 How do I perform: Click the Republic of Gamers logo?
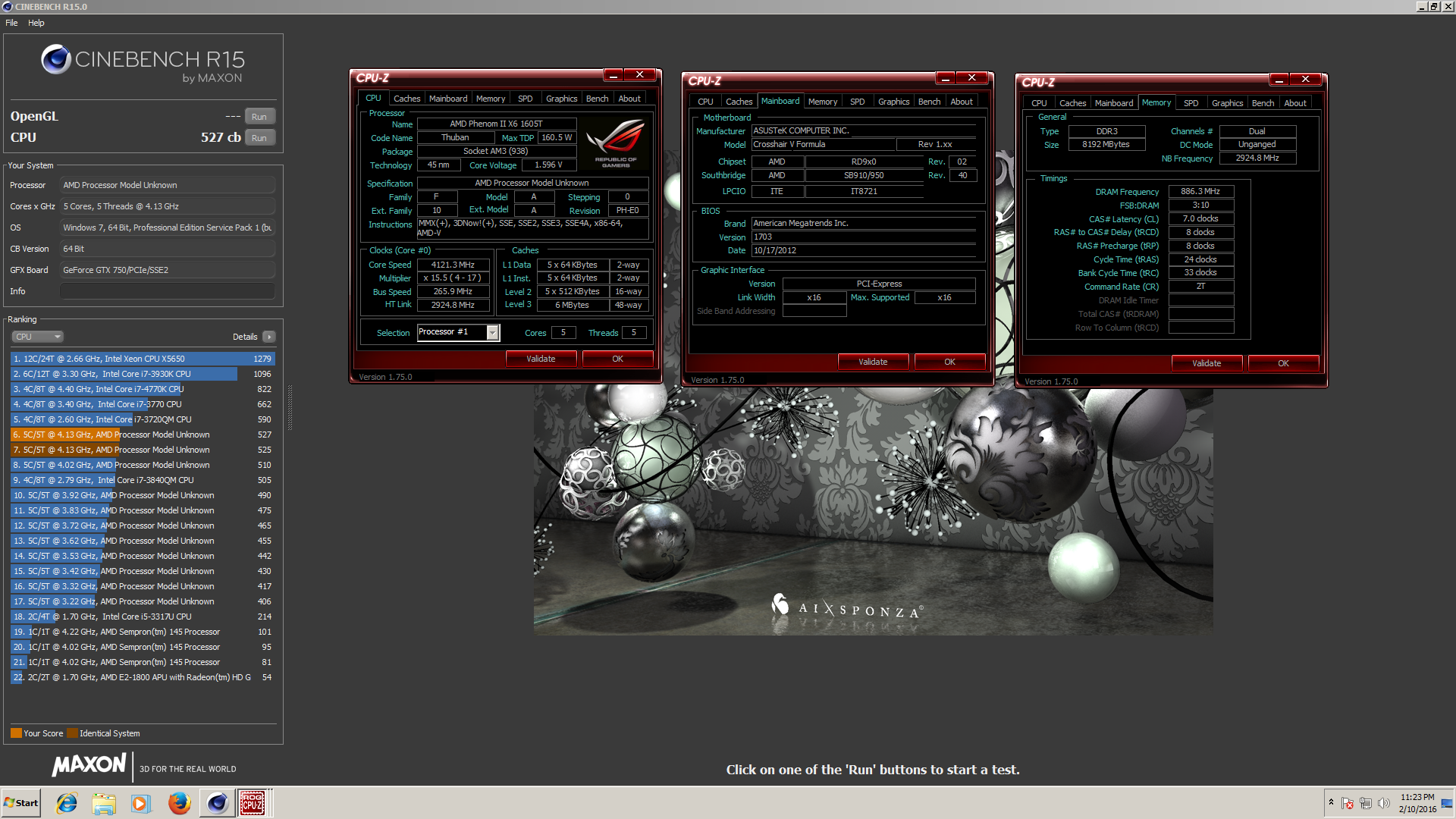[616, 143]
